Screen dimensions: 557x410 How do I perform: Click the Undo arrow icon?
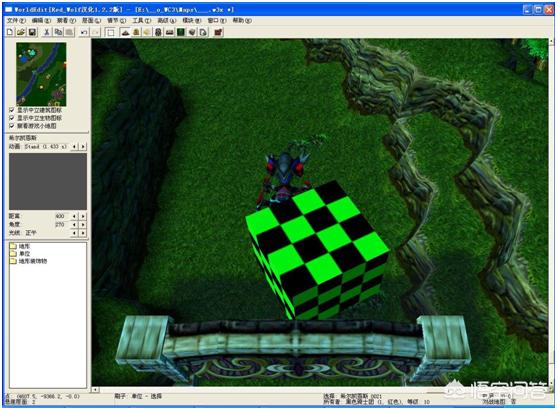tap(84, 32)
